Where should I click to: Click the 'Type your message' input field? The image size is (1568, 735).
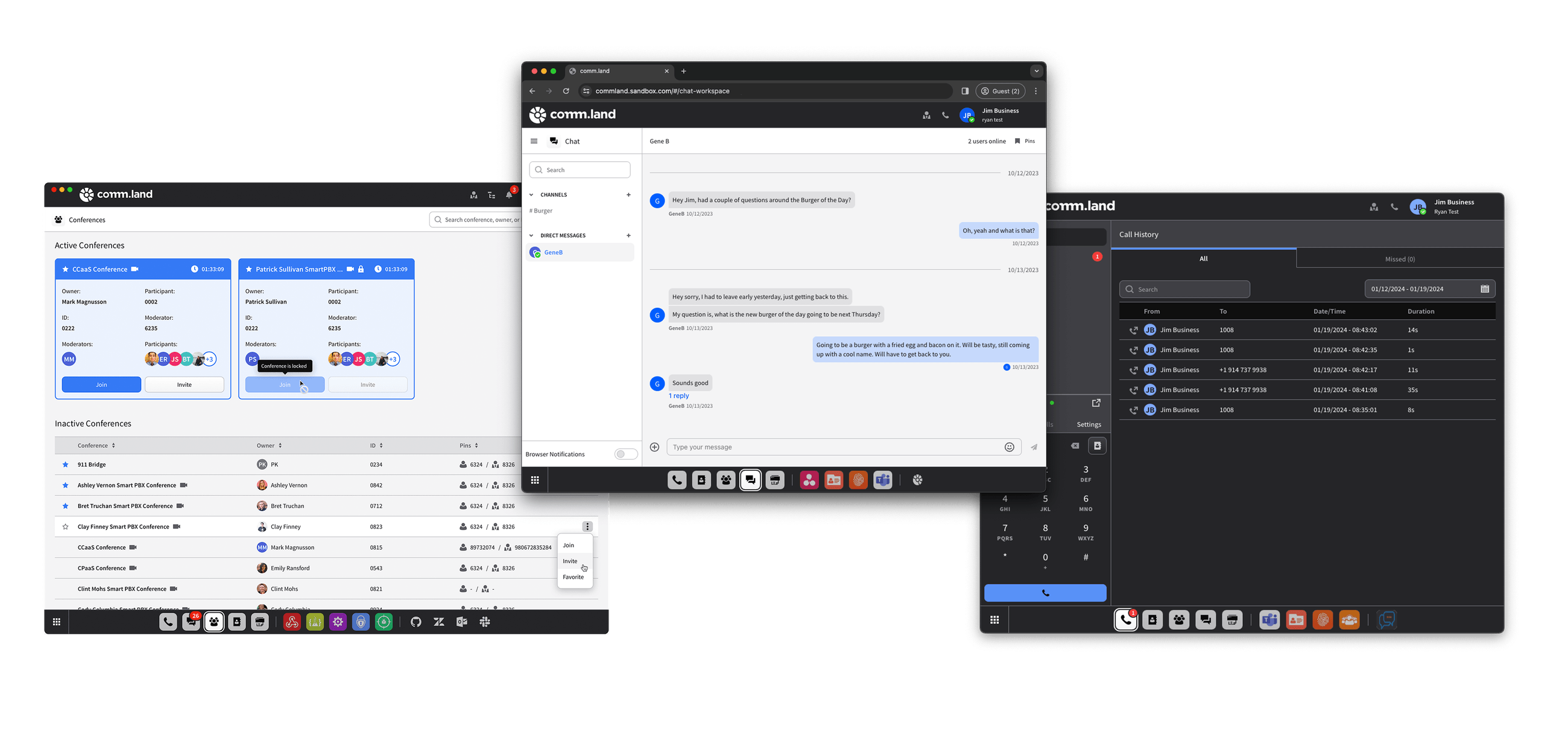pyautogui.click(x=791, y=447)
